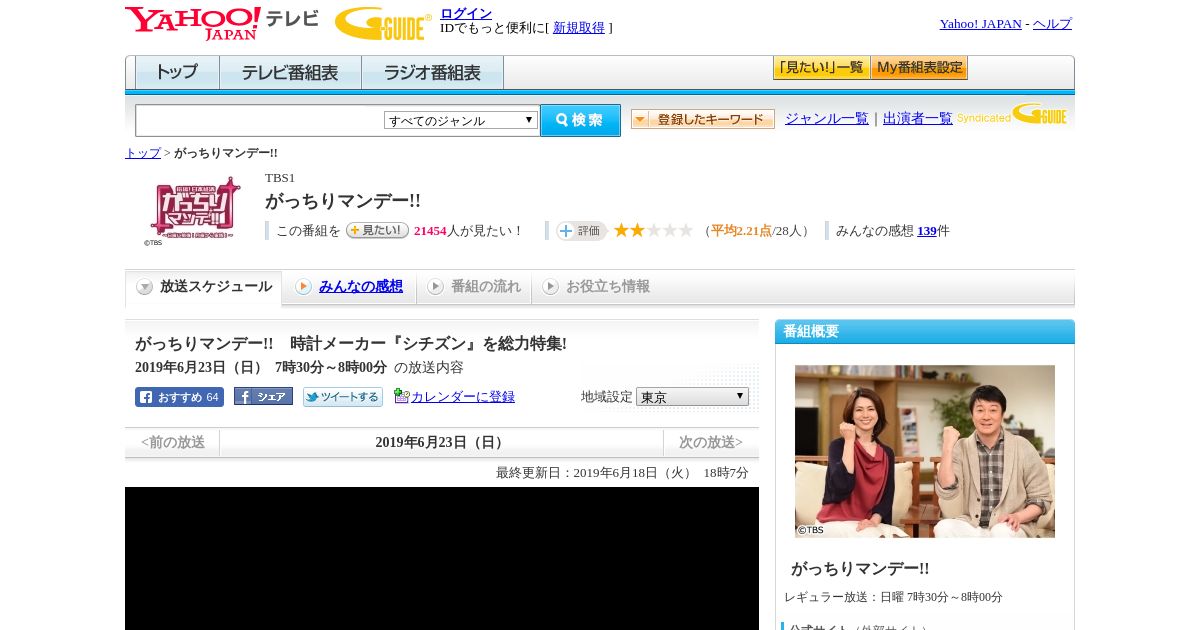The height and width of the screenshot is (630, 1200).
Task: Click the がっちりマンデー!! hosts photo thumbnail
Action: [925, 451]
